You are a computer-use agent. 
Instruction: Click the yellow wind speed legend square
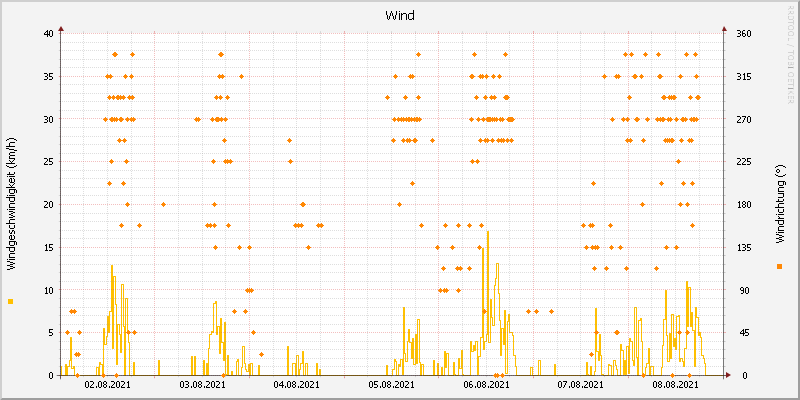(10, 302)
